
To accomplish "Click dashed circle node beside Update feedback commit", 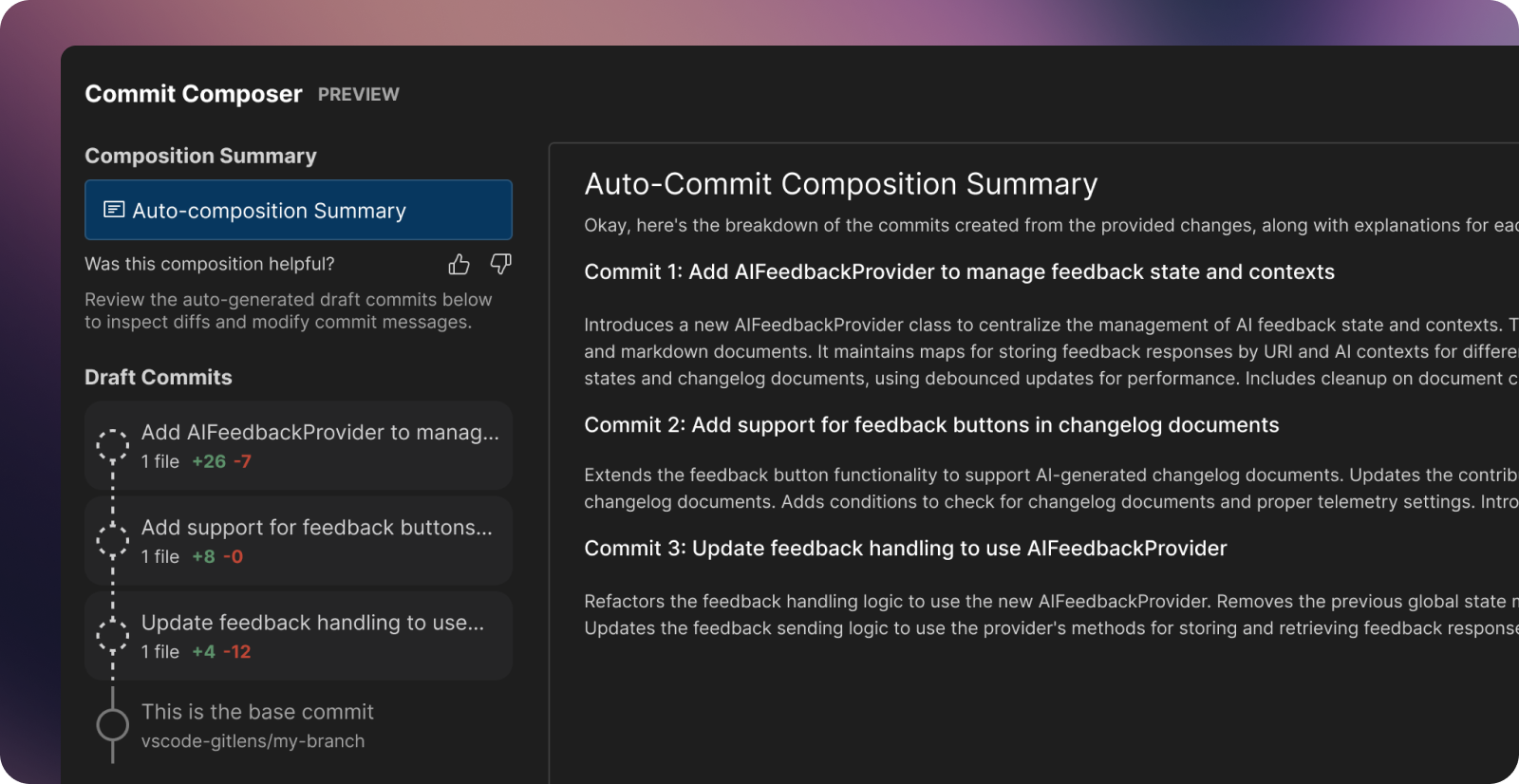I will [113, 635].
